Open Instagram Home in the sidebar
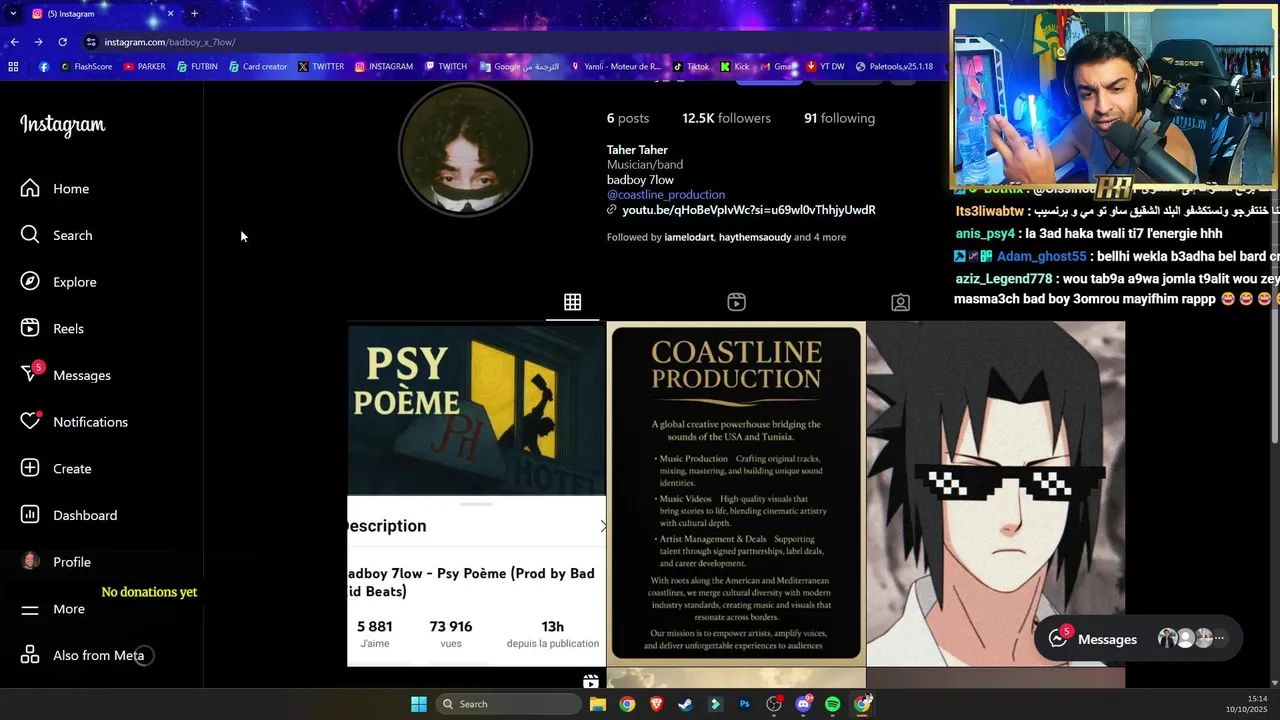Image resolution: width=1280 pixels, height=720 pixels. point(55,188)
